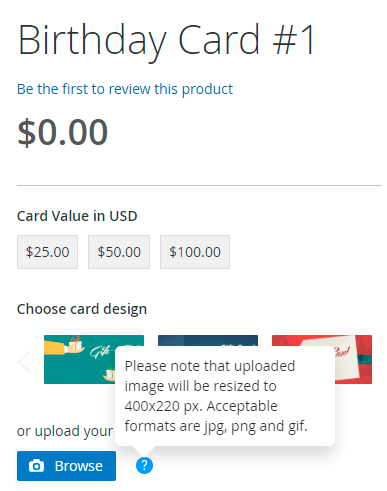Open the 'Be the first to review this product' link
The image size is (387, 491).
coord(125,89)
